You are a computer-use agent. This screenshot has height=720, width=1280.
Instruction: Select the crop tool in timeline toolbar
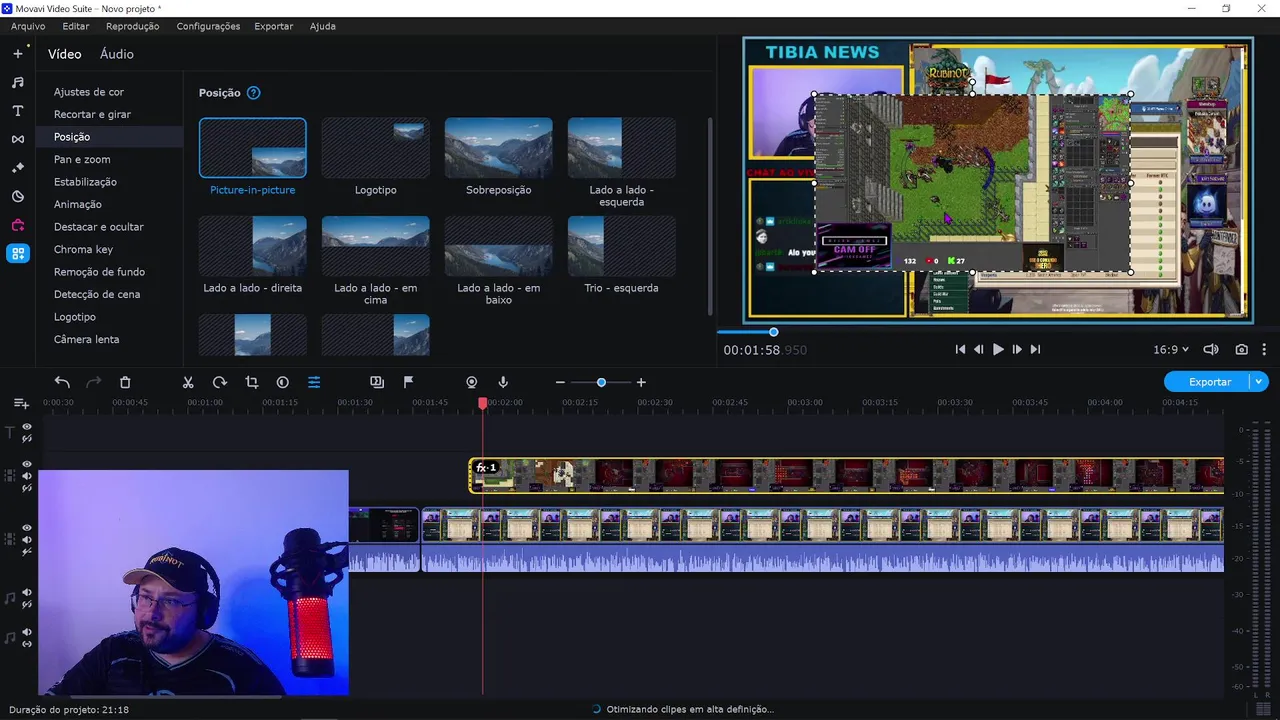click(251, 382)
